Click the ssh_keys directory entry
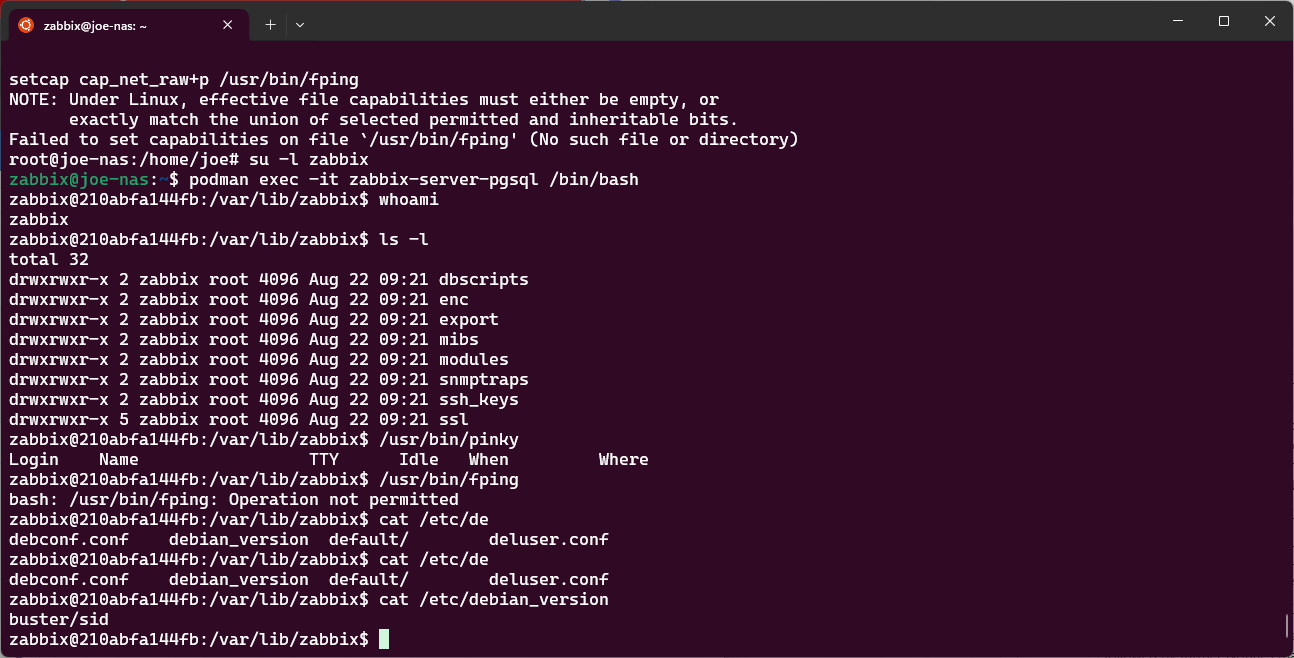The width and height of the screenshot is (1294, 658). 479,399
